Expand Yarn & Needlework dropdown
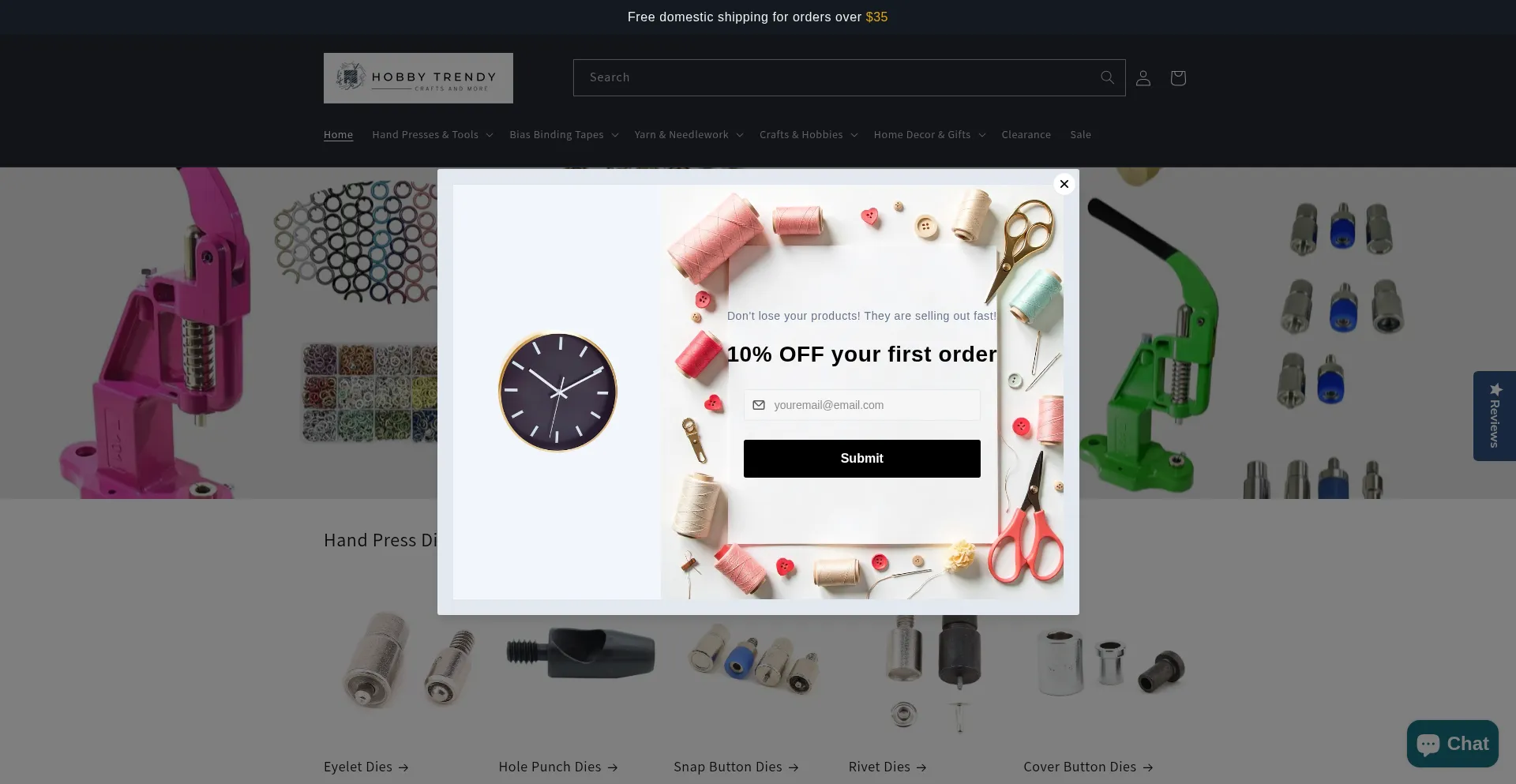 coord(689,135)
